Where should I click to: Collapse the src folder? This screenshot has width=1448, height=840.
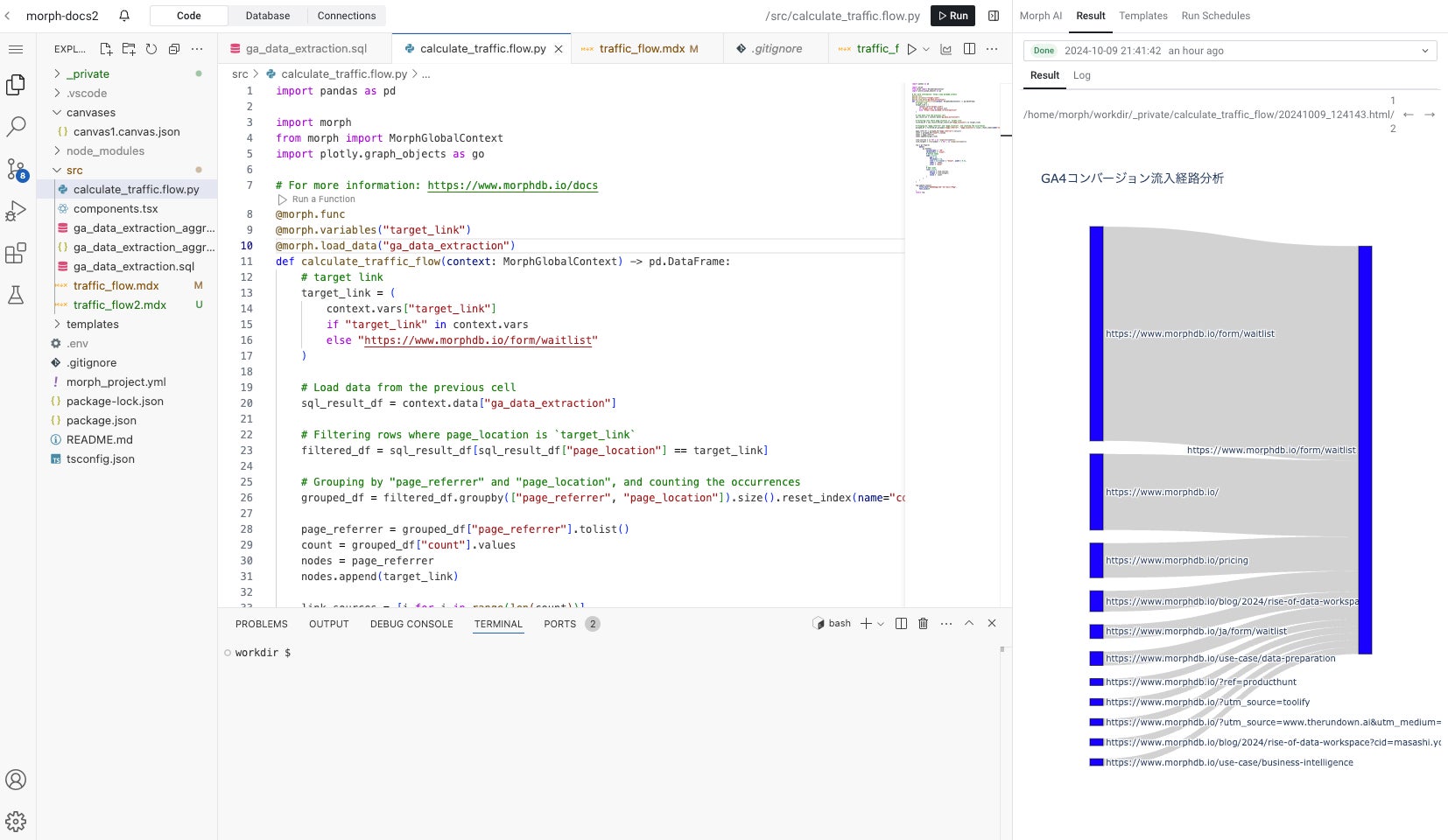[74, 171]
